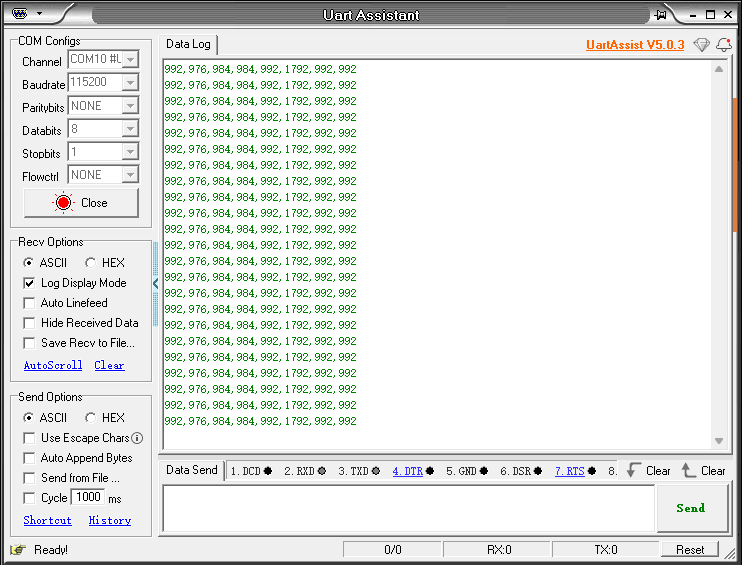The image size is (742, 565).
Task: Click the window resize grip
Action: point(730,553)
